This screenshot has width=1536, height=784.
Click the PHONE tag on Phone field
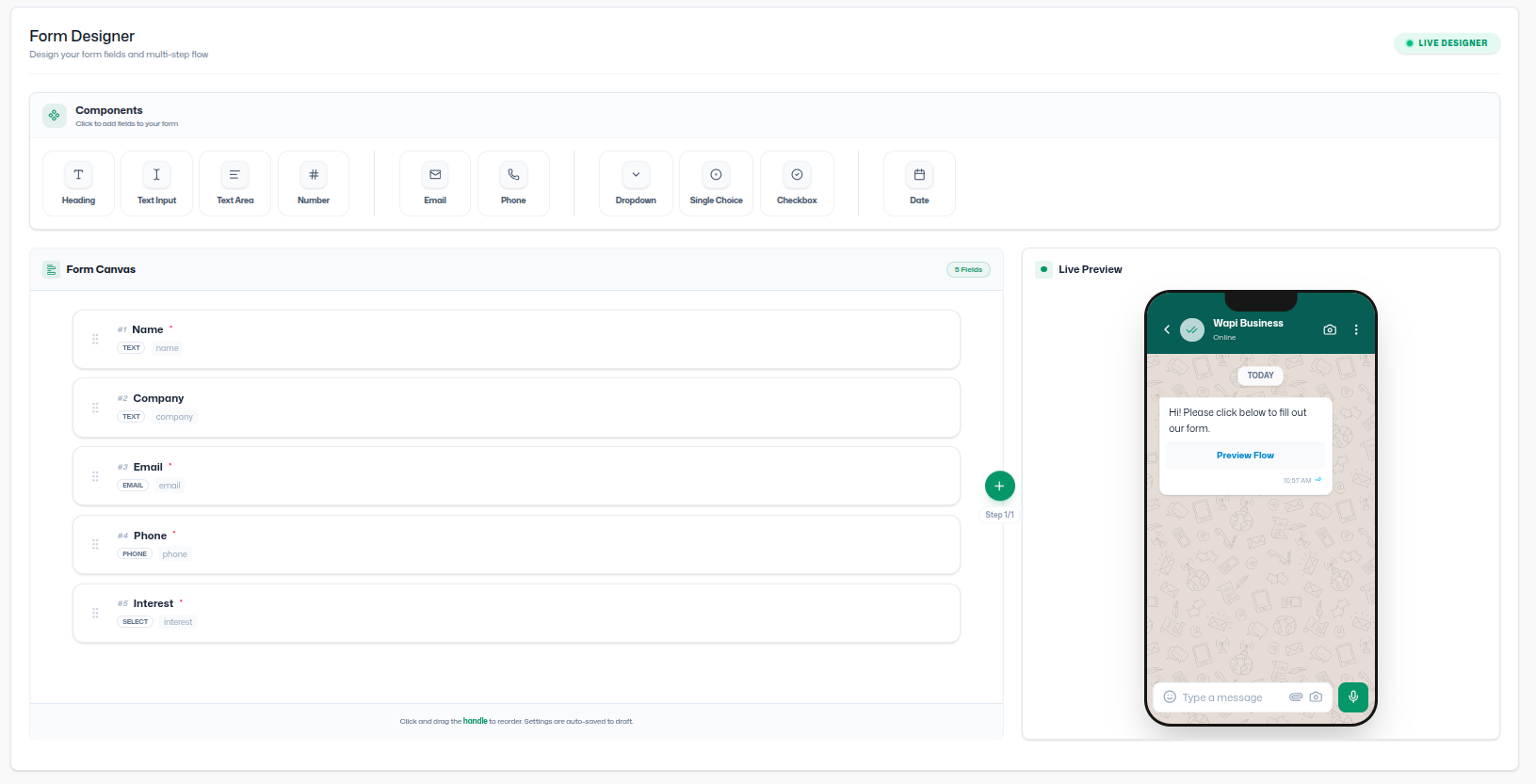[135, 554]
